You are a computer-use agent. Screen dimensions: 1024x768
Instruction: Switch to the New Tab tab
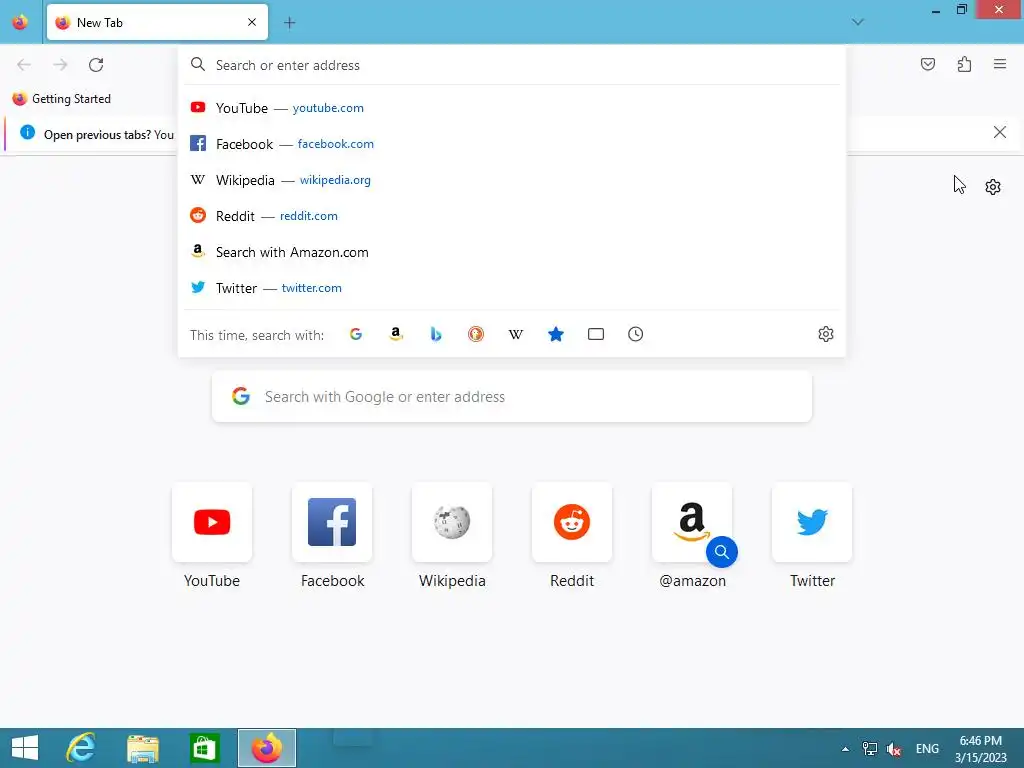click(157, 22)
